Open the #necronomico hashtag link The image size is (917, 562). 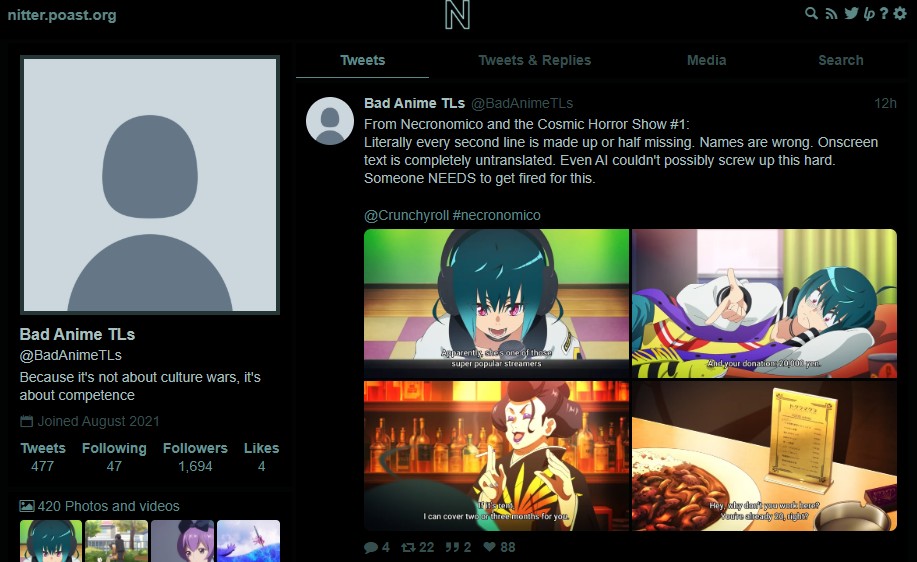coord(497,215)
